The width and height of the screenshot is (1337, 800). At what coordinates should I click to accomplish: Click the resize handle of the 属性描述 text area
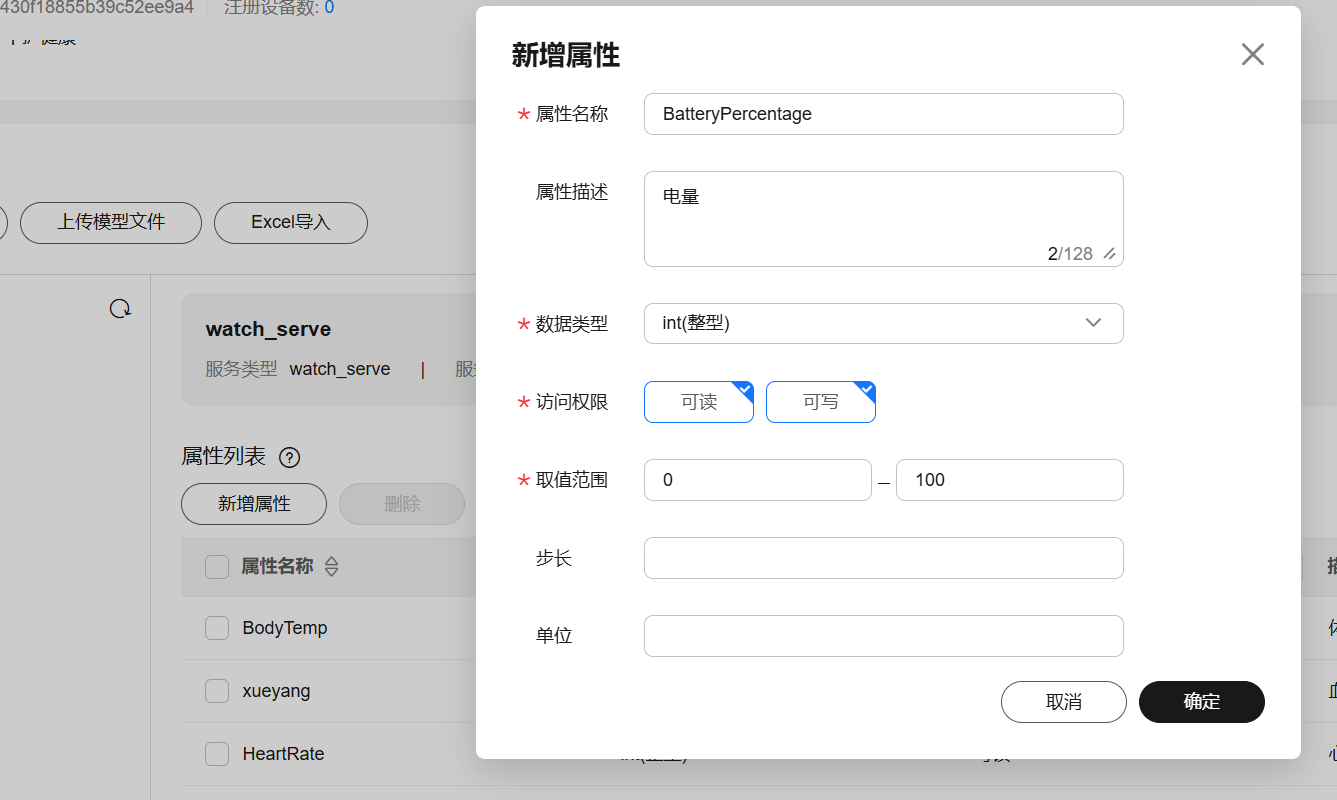[1109, 254]
